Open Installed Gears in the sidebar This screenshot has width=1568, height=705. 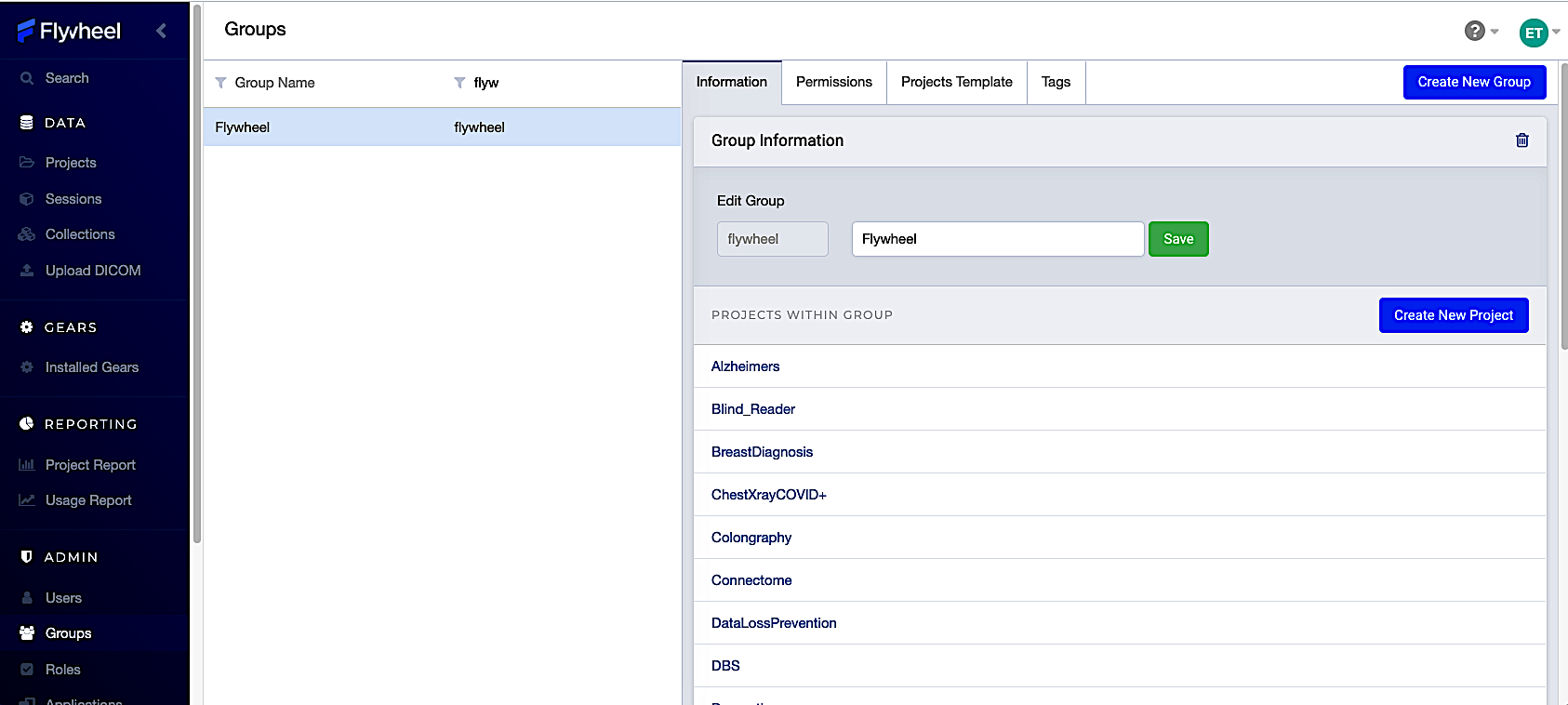(x=92, y=367)
